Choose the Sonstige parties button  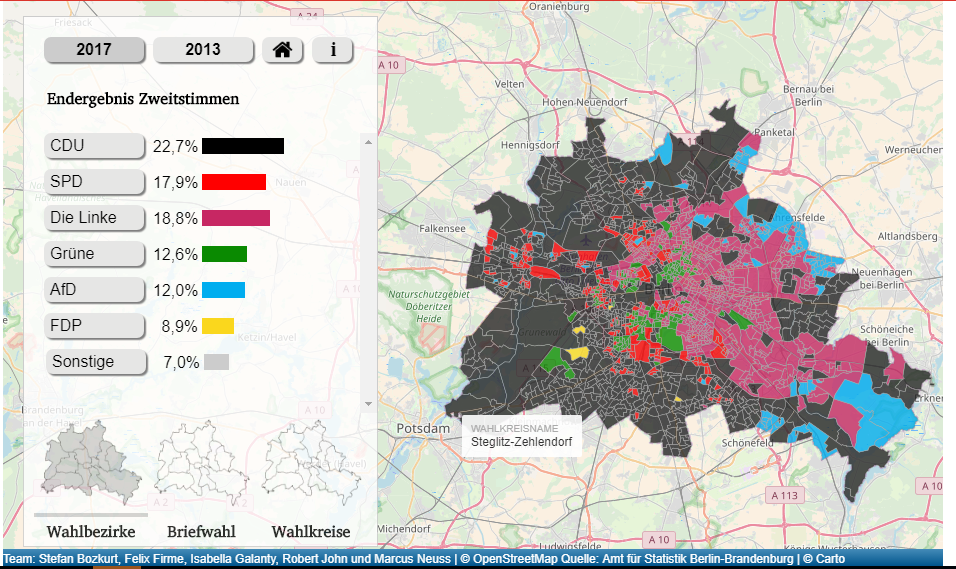tap(96, 362)
